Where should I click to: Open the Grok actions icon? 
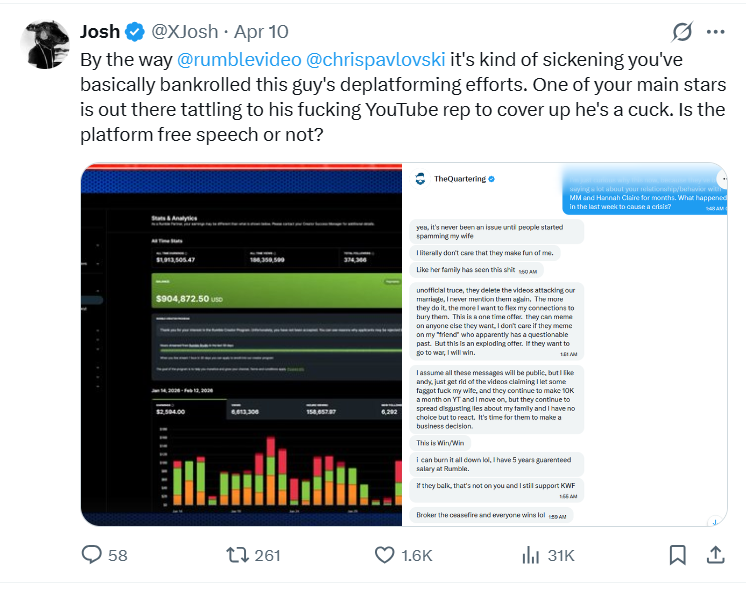pyautogui.click(x=683, y=32)
